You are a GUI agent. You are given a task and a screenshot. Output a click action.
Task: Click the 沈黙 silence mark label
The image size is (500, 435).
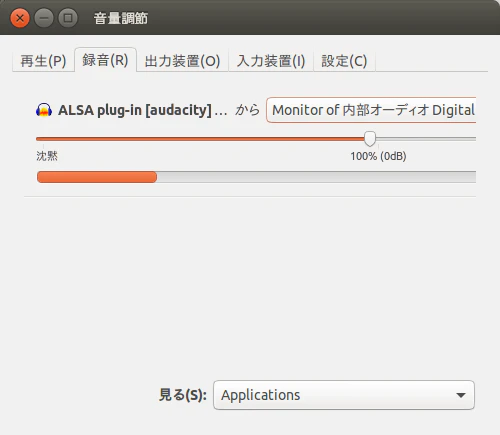coord(47,156)
